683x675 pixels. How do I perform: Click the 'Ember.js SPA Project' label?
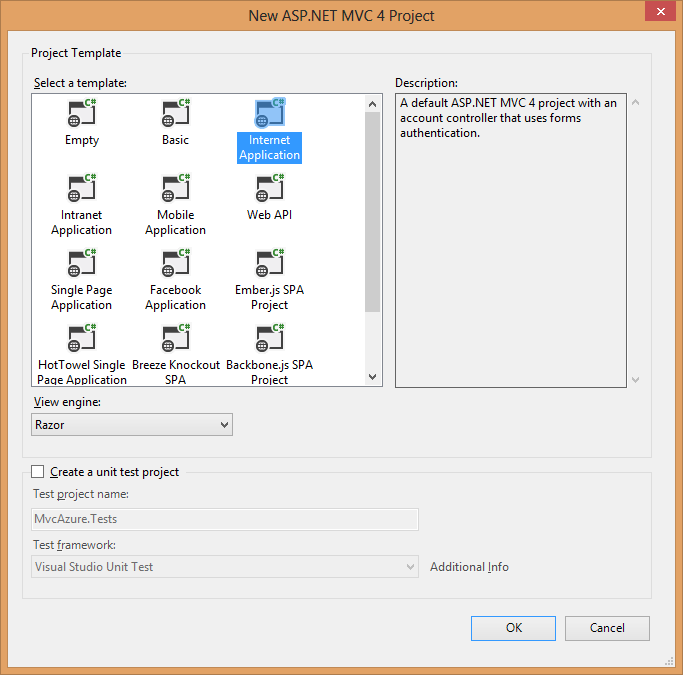(269, 297)
